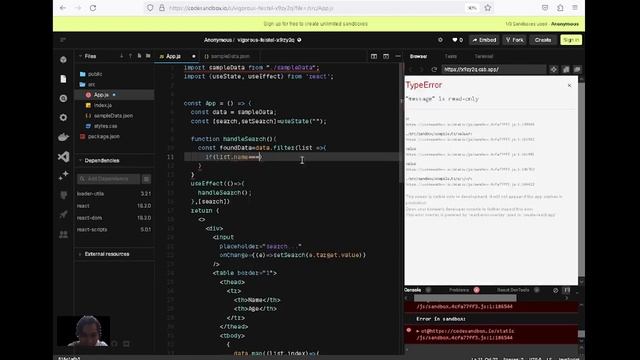640x360 pixels.
Task: Click the Create button
Action: [543, 40]
